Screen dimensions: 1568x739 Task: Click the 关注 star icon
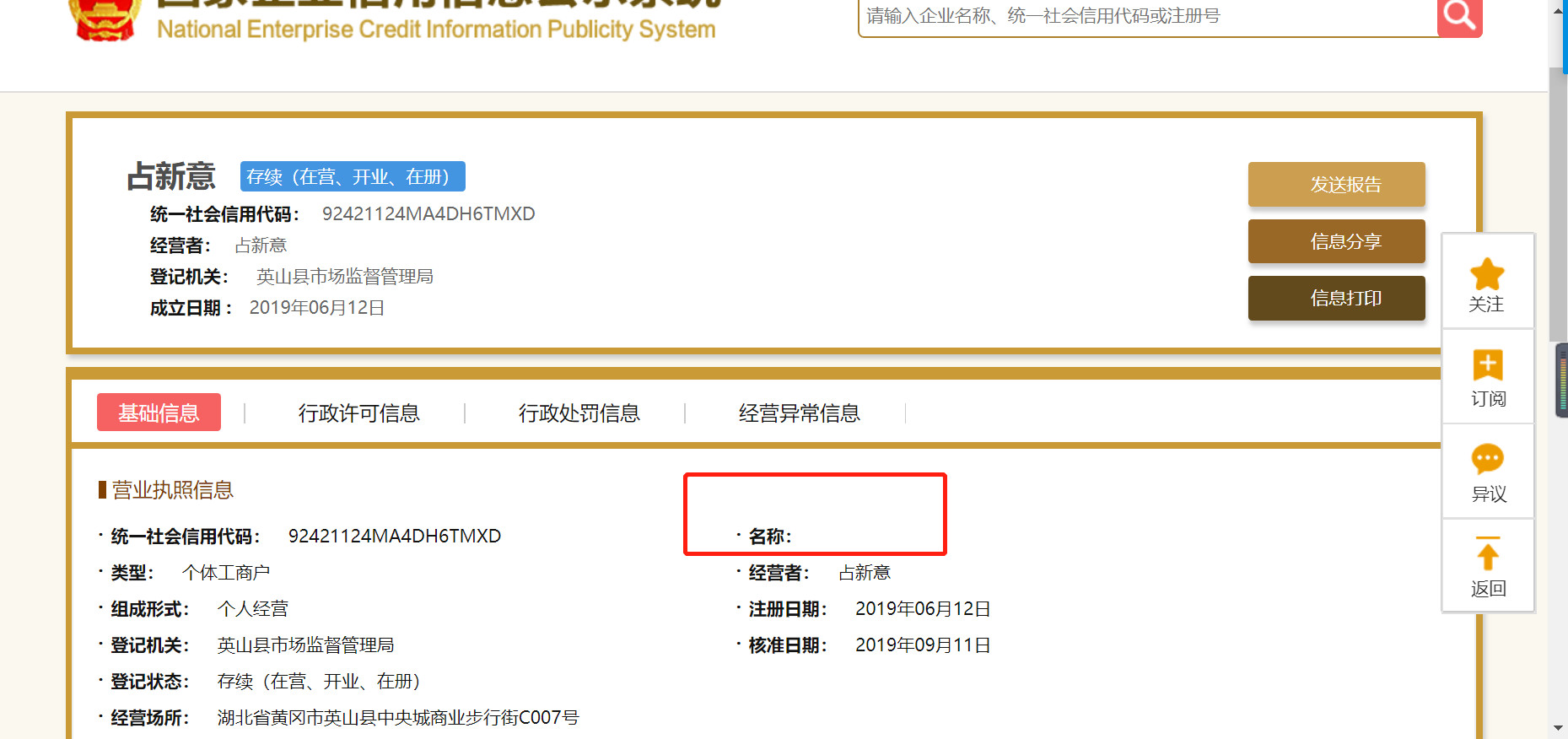1487,274
